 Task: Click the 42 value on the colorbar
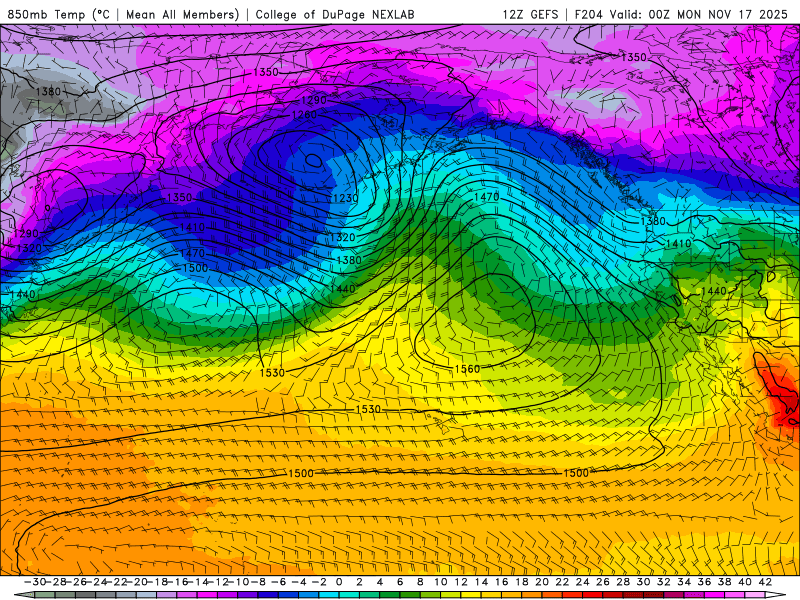pos(765,582)
